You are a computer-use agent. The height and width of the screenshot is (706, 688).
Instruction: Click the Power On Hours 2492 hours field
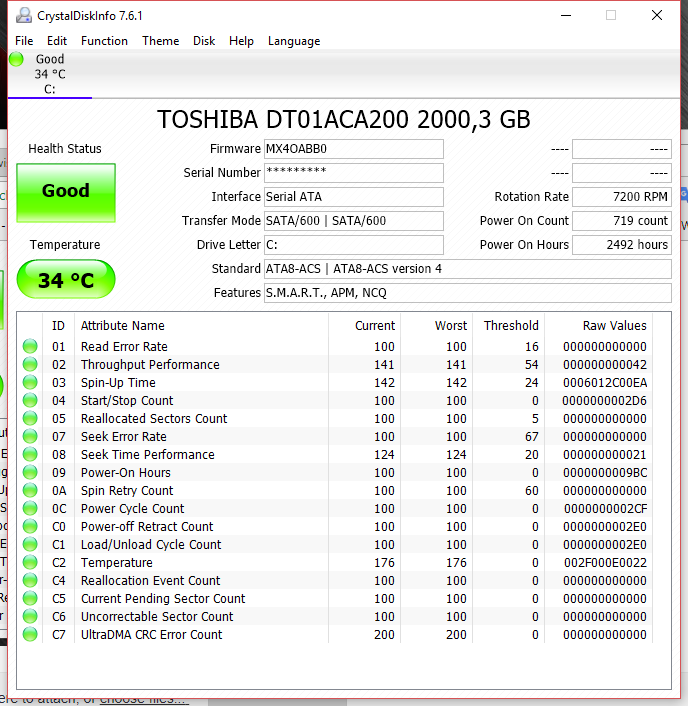click(x=622, y=245)
